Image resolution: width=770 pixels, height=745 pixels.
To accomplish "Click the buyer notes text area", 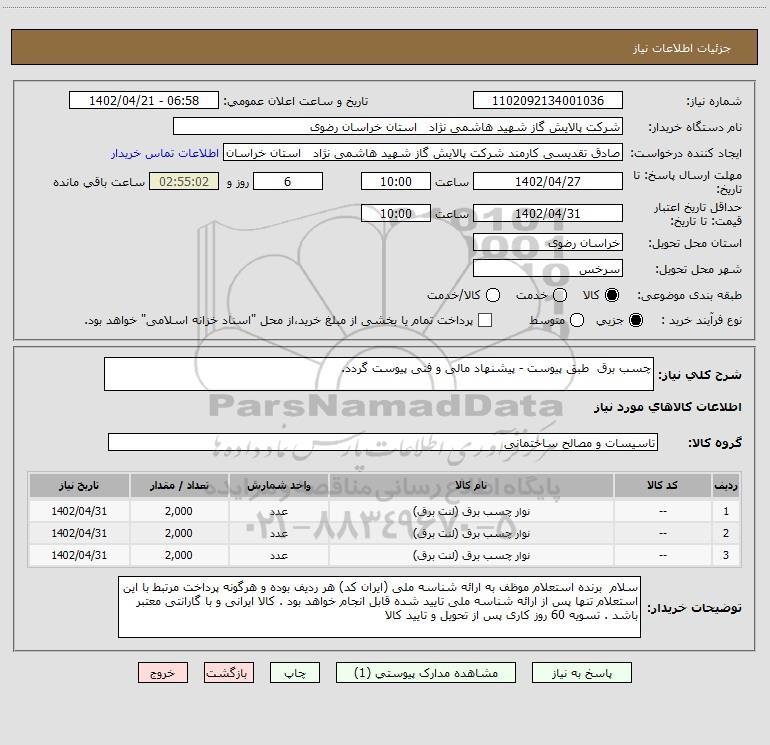I will click(379, 607).
